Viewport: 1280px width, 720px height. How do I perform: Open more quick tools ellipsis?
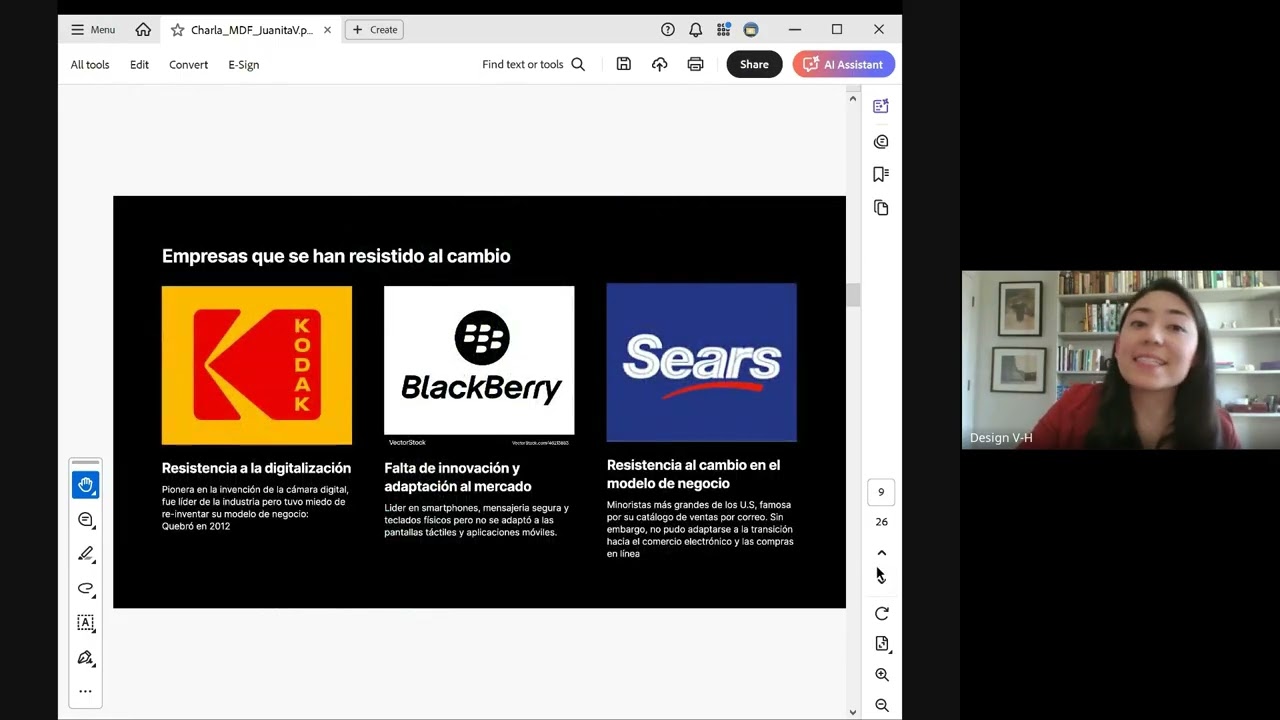(85, 691)
